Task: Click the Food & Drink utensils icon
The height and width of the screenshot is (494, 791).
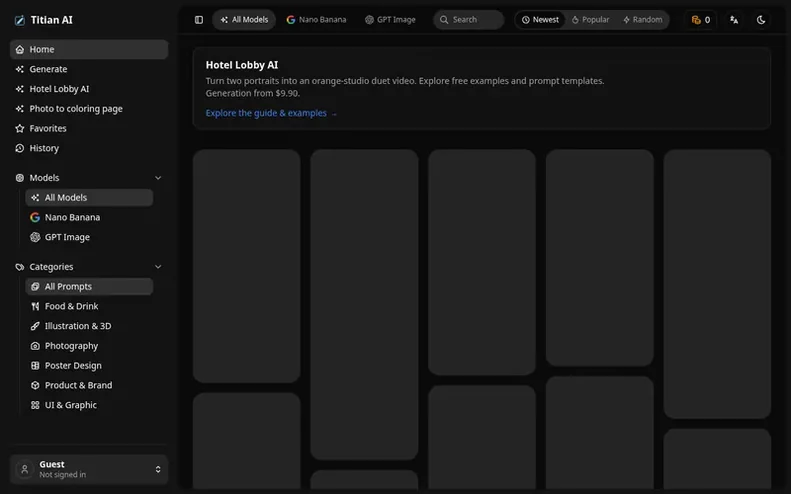Action: [x=35, y=306]
